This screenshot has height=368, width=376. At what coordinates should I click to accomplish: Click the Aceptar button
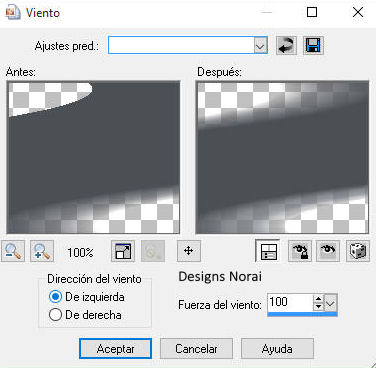(x=115, y=349)
